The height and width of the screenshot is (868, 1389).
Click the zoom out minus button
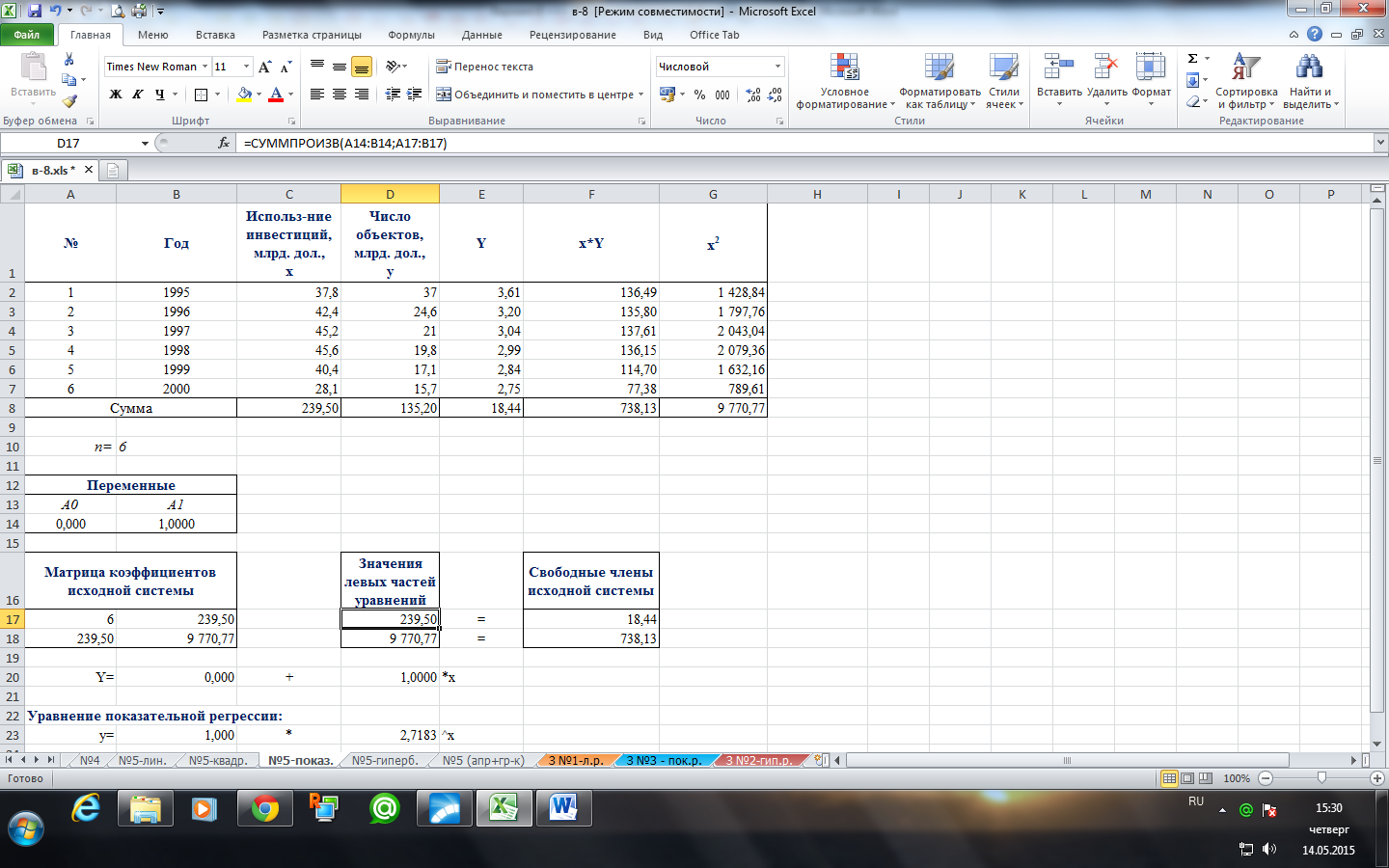[x=1266, y=778]
